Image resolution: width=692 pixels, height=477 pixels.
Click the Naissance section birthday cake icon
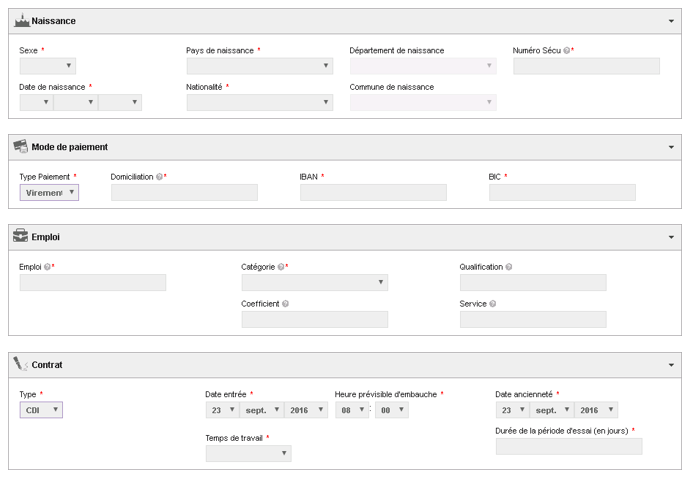pyautogui.click(x=21, y=20)
